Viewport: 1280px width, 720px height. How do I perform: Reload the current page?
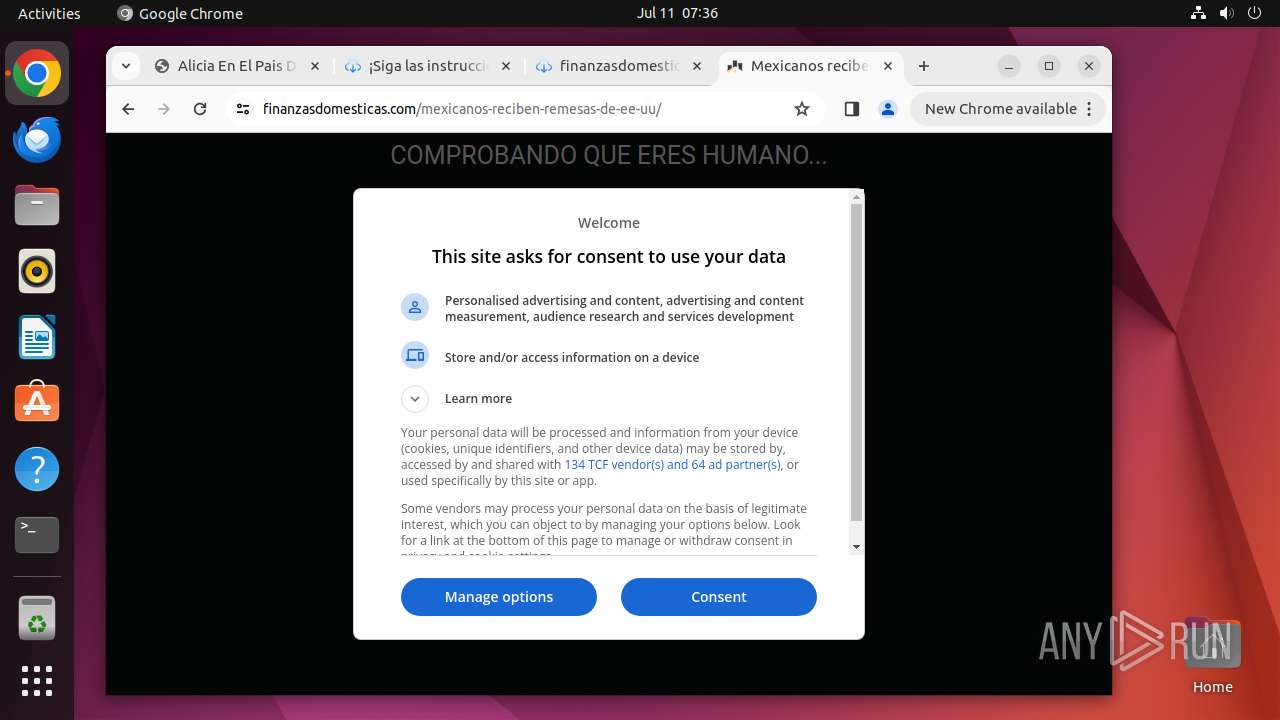click(x=200, y=109)
